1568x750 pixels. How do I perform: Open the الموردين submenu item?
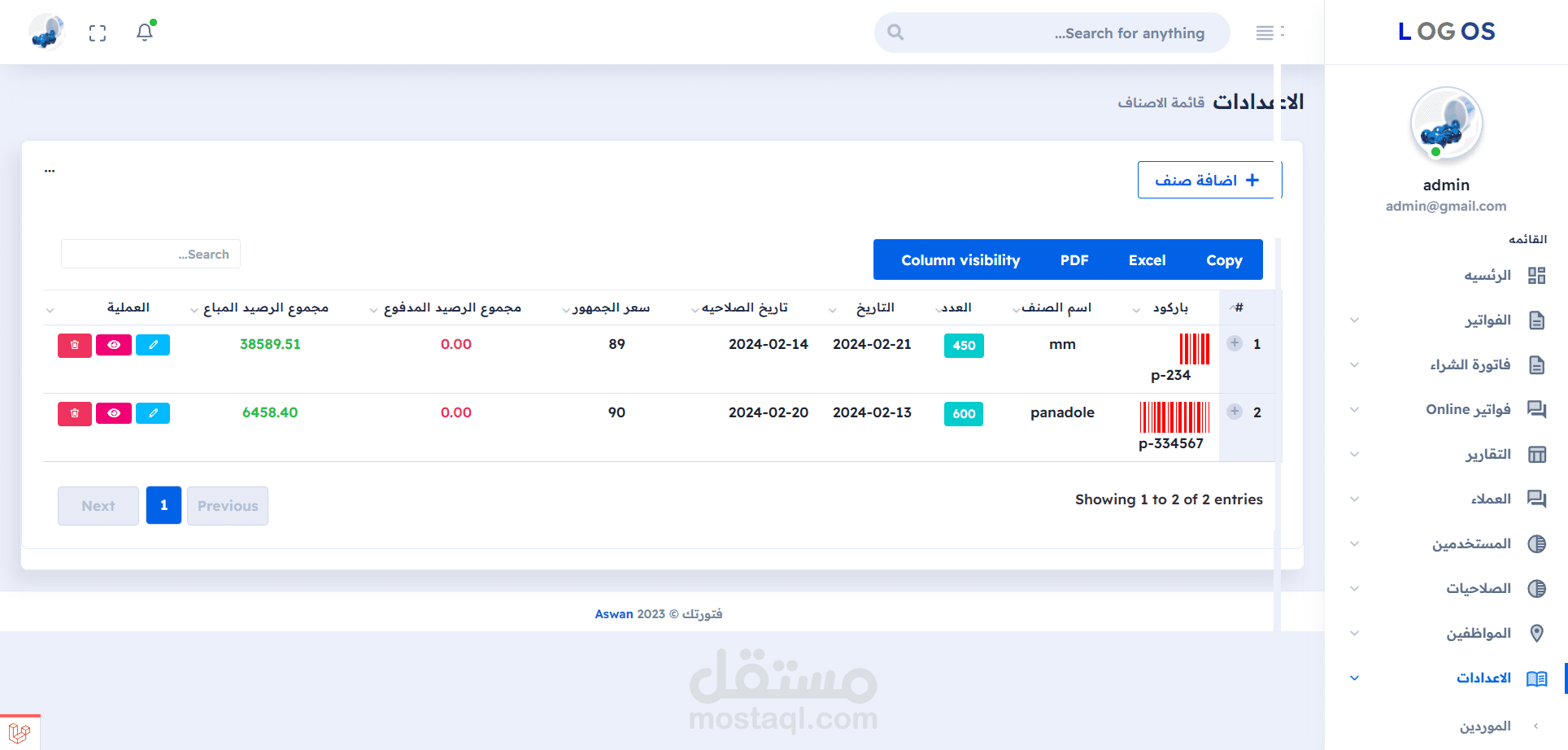(1485, 726)
